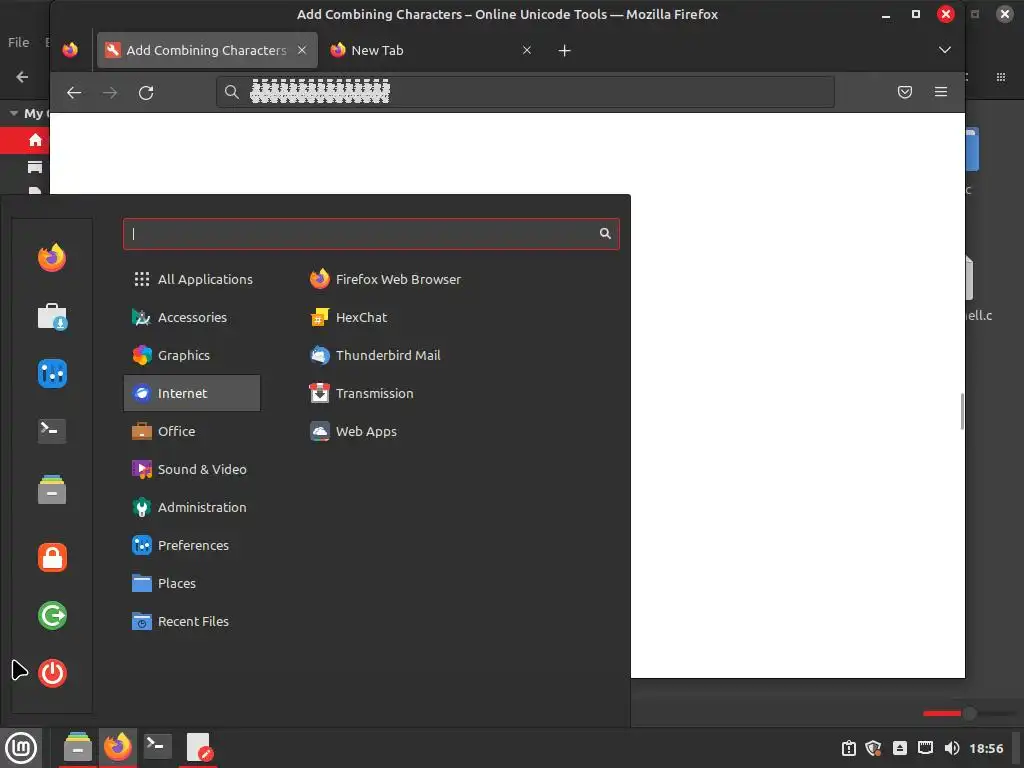This screenshot has height=768, width=1024.
Task: Select Graphics category
Action: (x=192, y=355)
